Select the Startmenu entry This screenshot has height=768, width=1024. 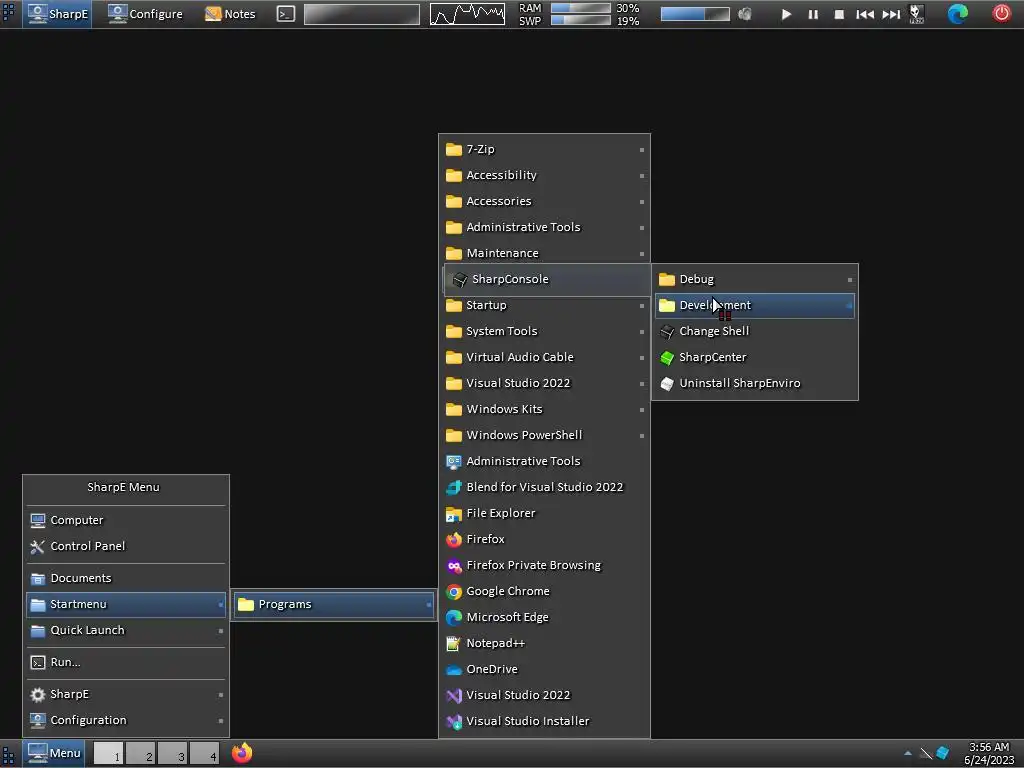click(x=126, y=605)
